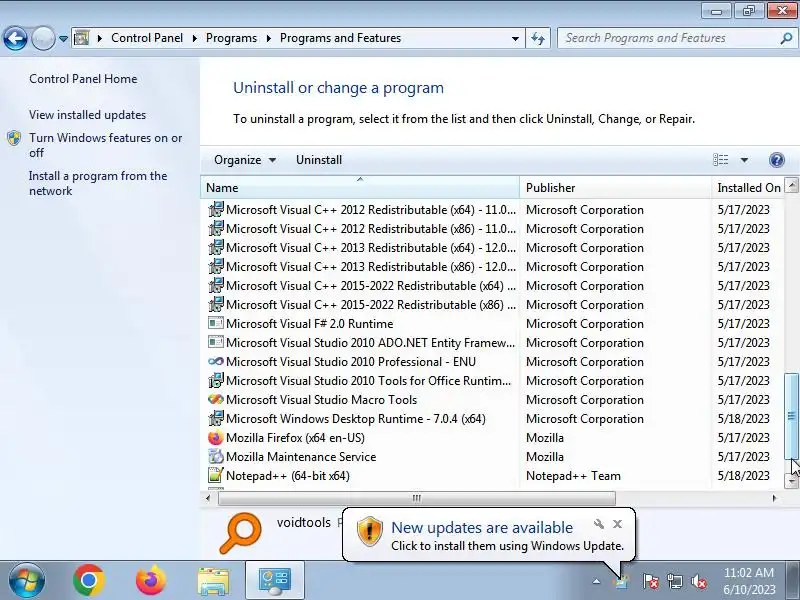Click New updates are available balloon title
The height and width of the screenshot is (600, 800).
click(482, 527)
